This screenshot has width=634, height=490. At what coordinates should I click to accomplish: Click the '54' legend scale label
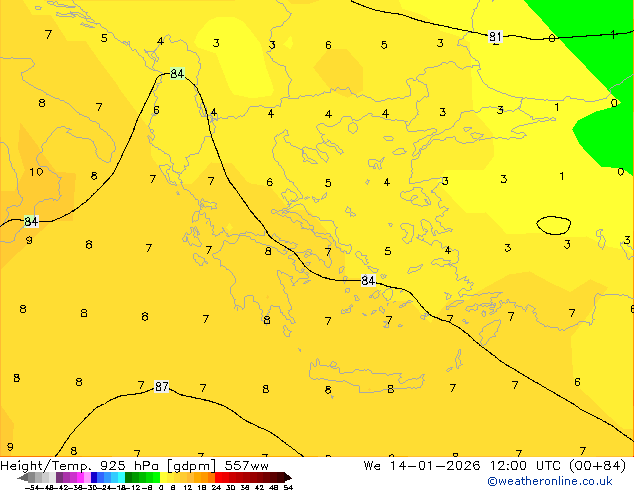coord(288,488)
